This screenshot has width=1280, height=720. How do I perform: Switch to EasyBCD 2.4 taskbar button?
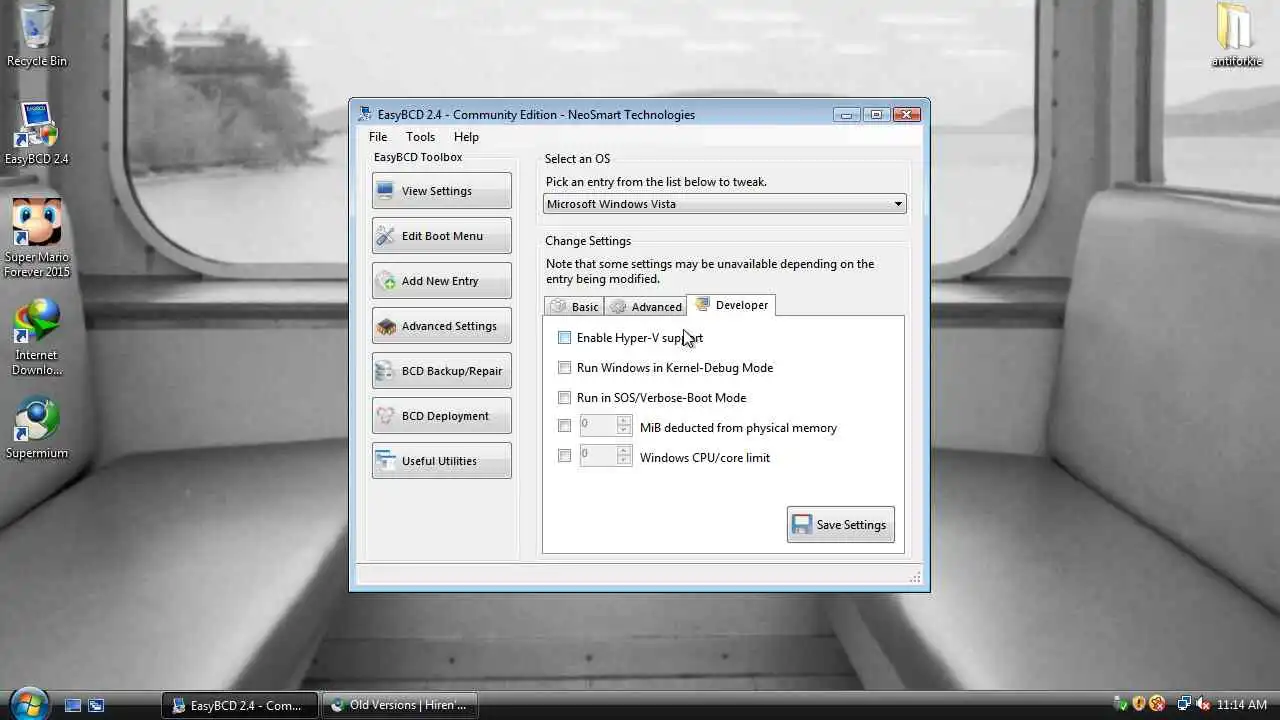(240, 705)
